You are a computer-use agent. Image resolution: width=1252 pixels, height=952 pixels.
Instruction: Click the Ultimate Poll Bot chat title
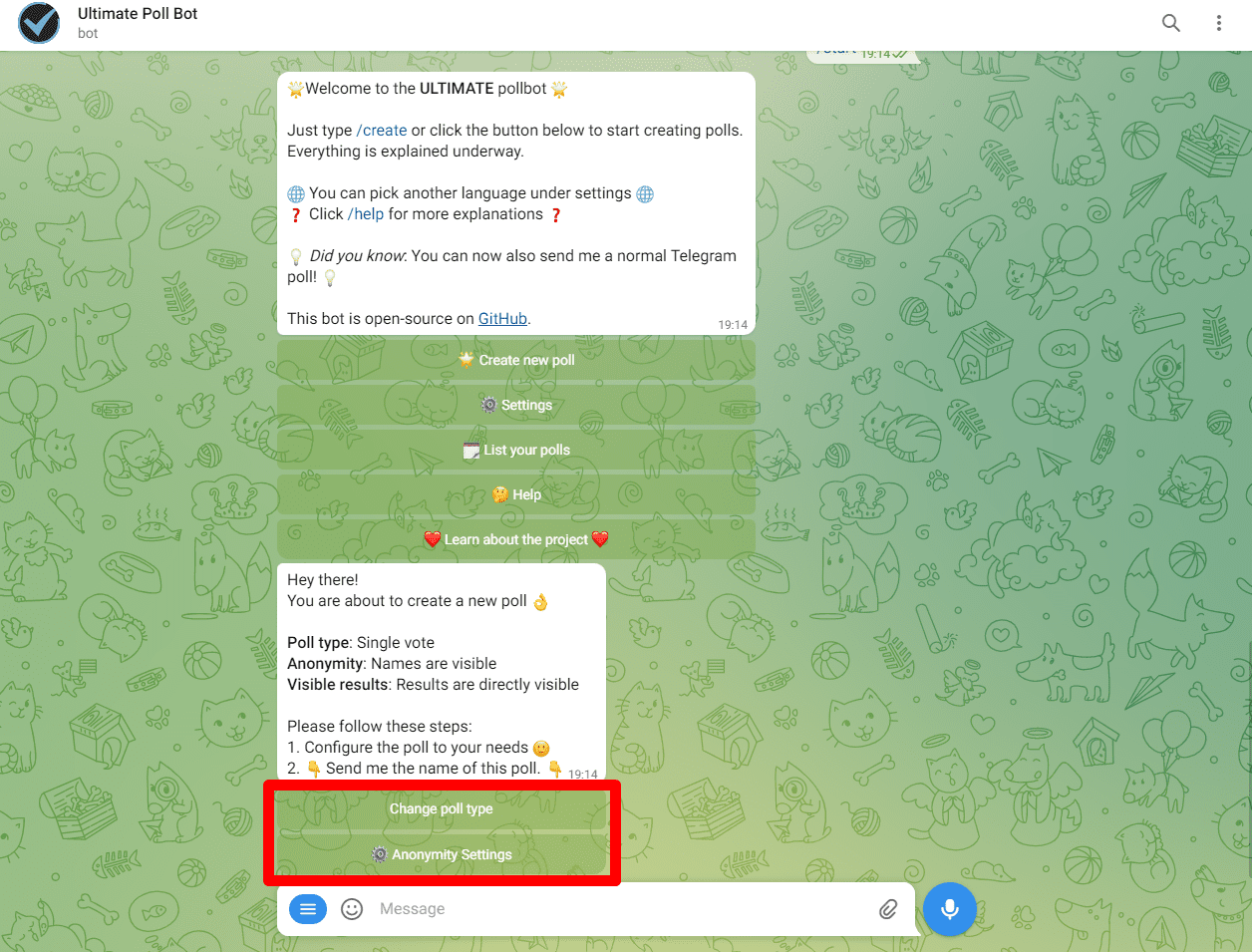point(138,14)
